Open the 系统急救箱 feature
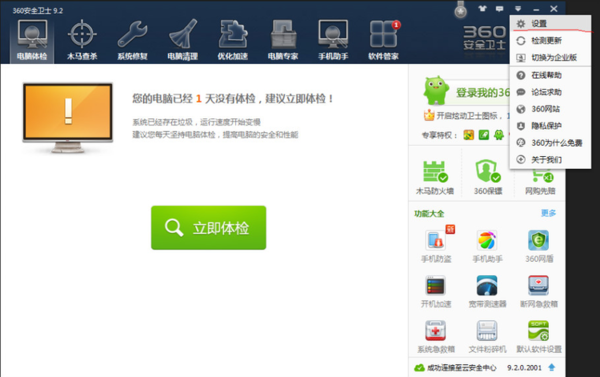 pos(436,337)
